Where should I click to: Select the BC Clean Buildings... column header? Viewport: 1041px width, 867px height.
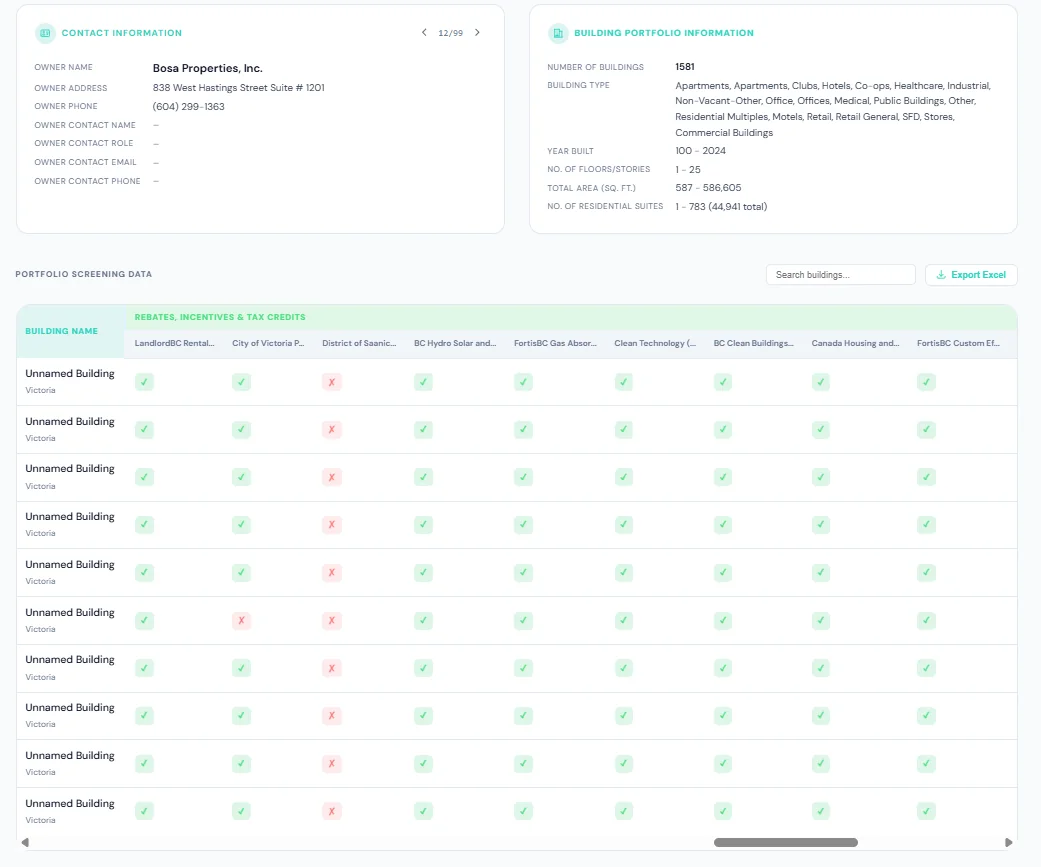click(754, 343)
